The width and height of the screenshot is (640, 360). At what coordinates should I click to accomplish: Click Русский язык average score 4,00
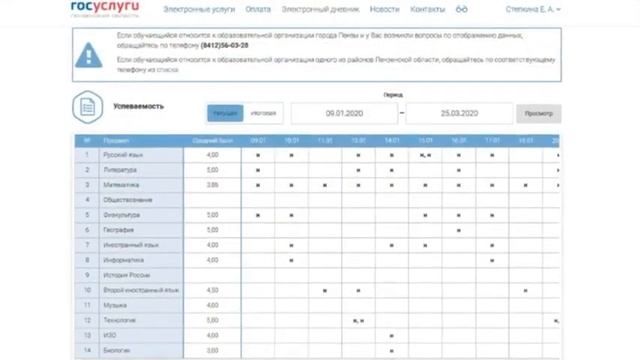(212, 155)
